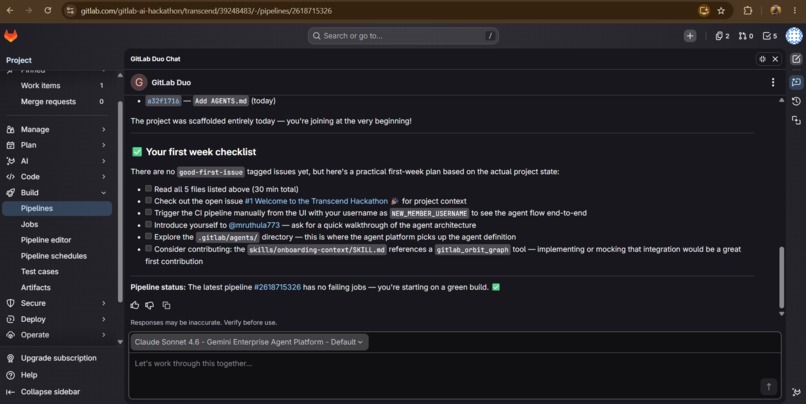Open the user avatar menu
Viewport: 806px width, 404px height.
tap(794, 36)
